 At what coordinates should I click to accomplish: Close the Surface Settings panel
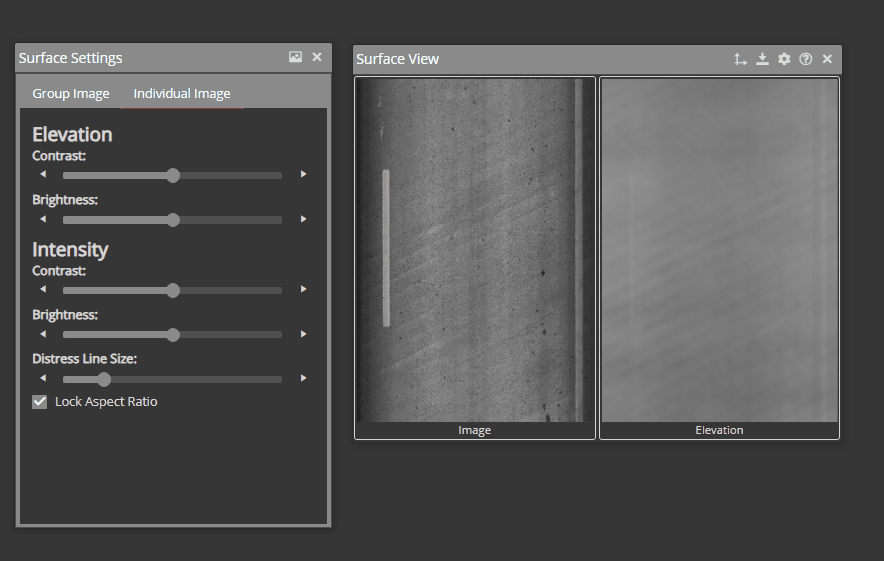tap(317, 58)
